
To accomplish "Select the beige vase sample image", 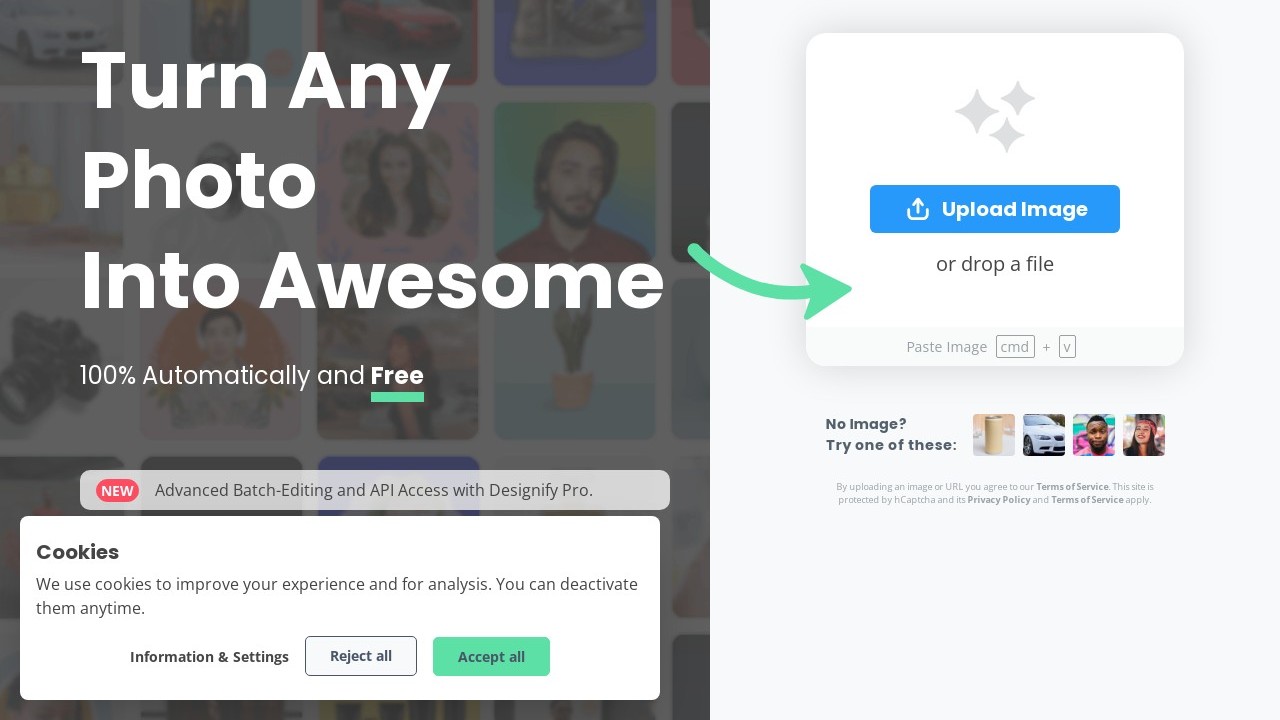I will pyautogui.click(x=994, y=435).
